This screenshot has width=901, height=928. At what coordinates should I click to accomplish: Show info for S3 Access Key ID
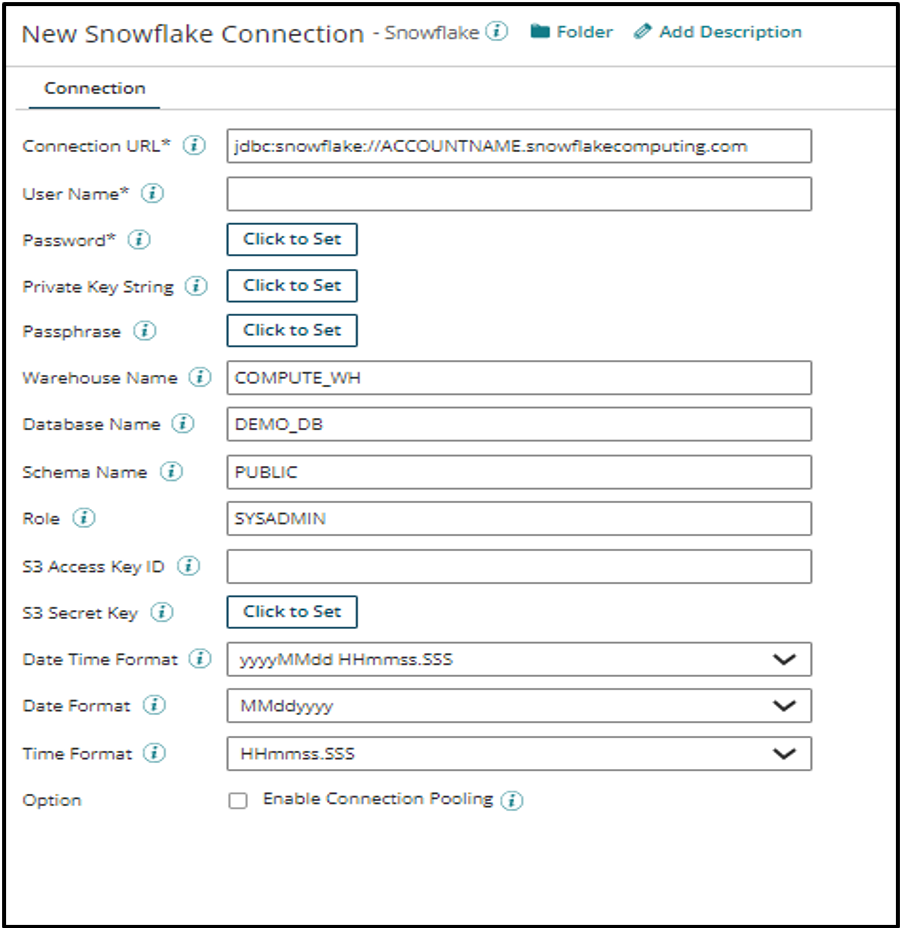(x=188, y=567)
